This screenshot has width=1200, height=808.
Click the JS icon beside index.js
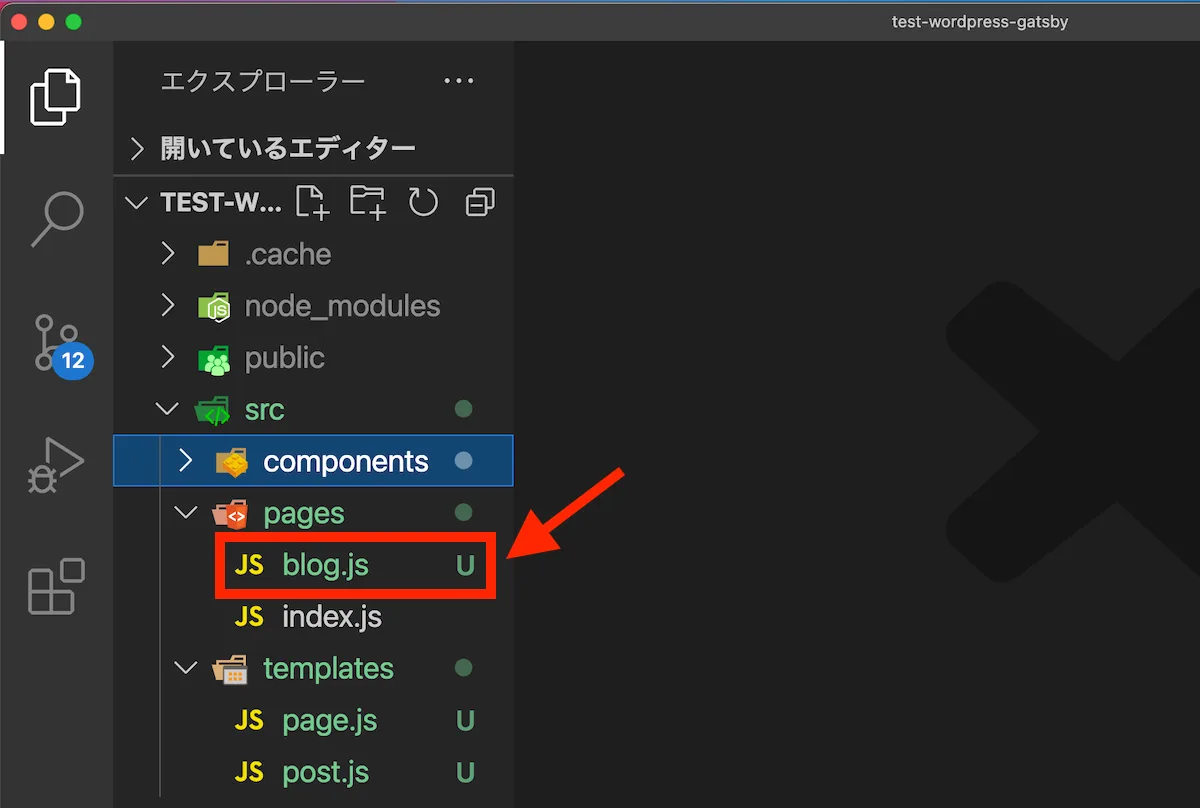tap(249, 617)
